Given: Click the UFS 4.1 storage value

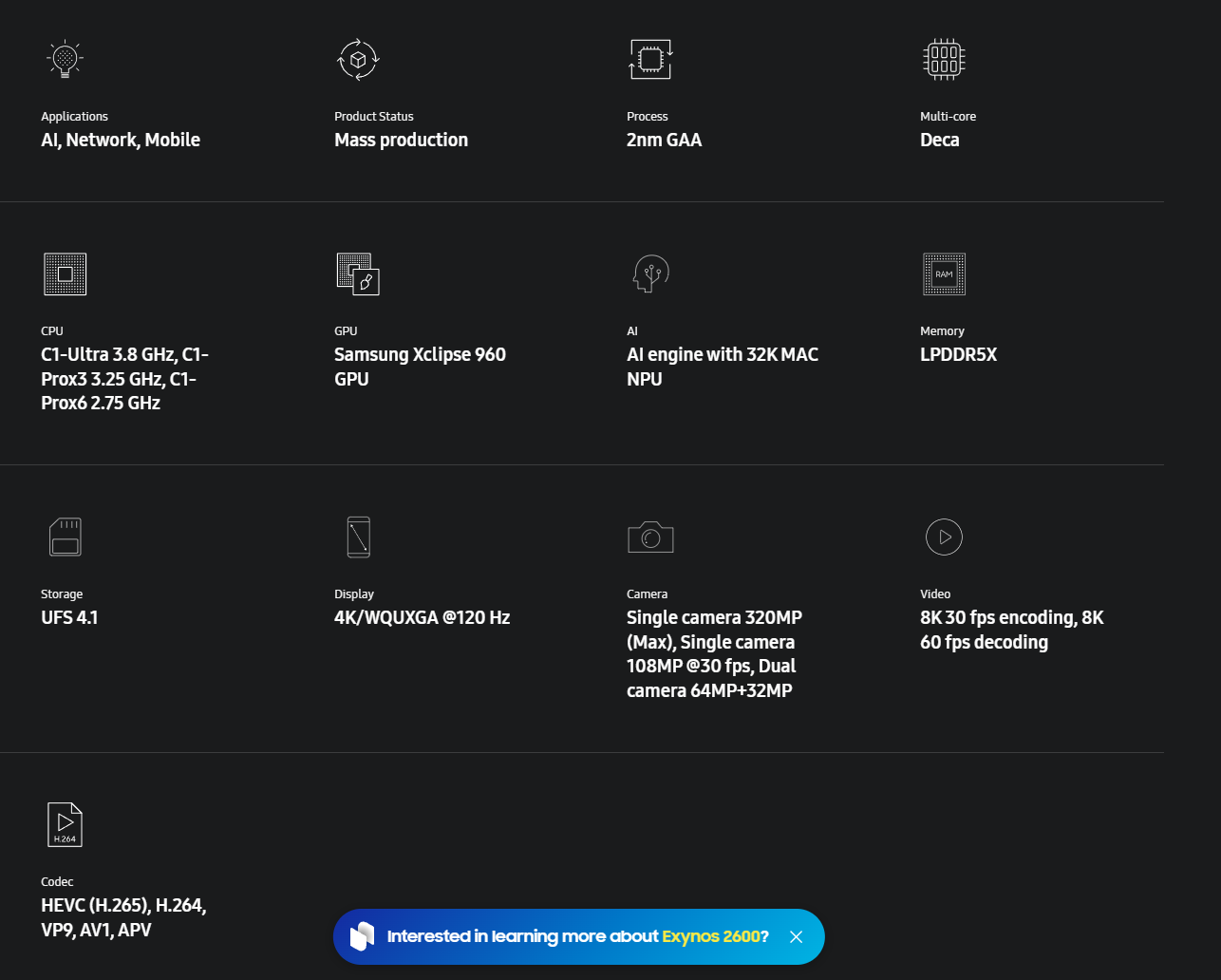Looking at the screenshot, I should (69, 618).
